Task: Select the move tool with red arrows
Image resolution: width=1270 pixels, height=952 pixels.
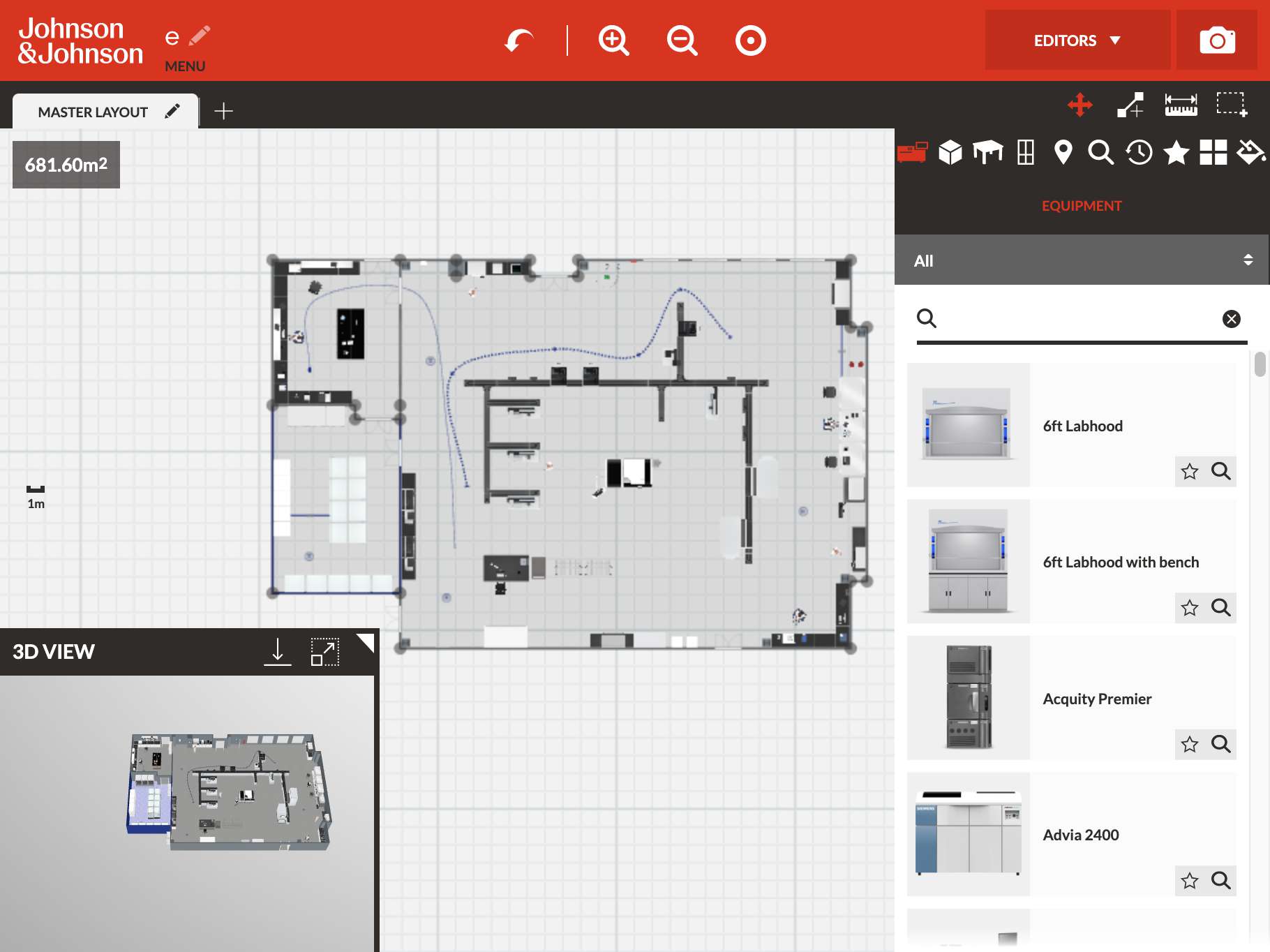Action: click(1080, 105)
